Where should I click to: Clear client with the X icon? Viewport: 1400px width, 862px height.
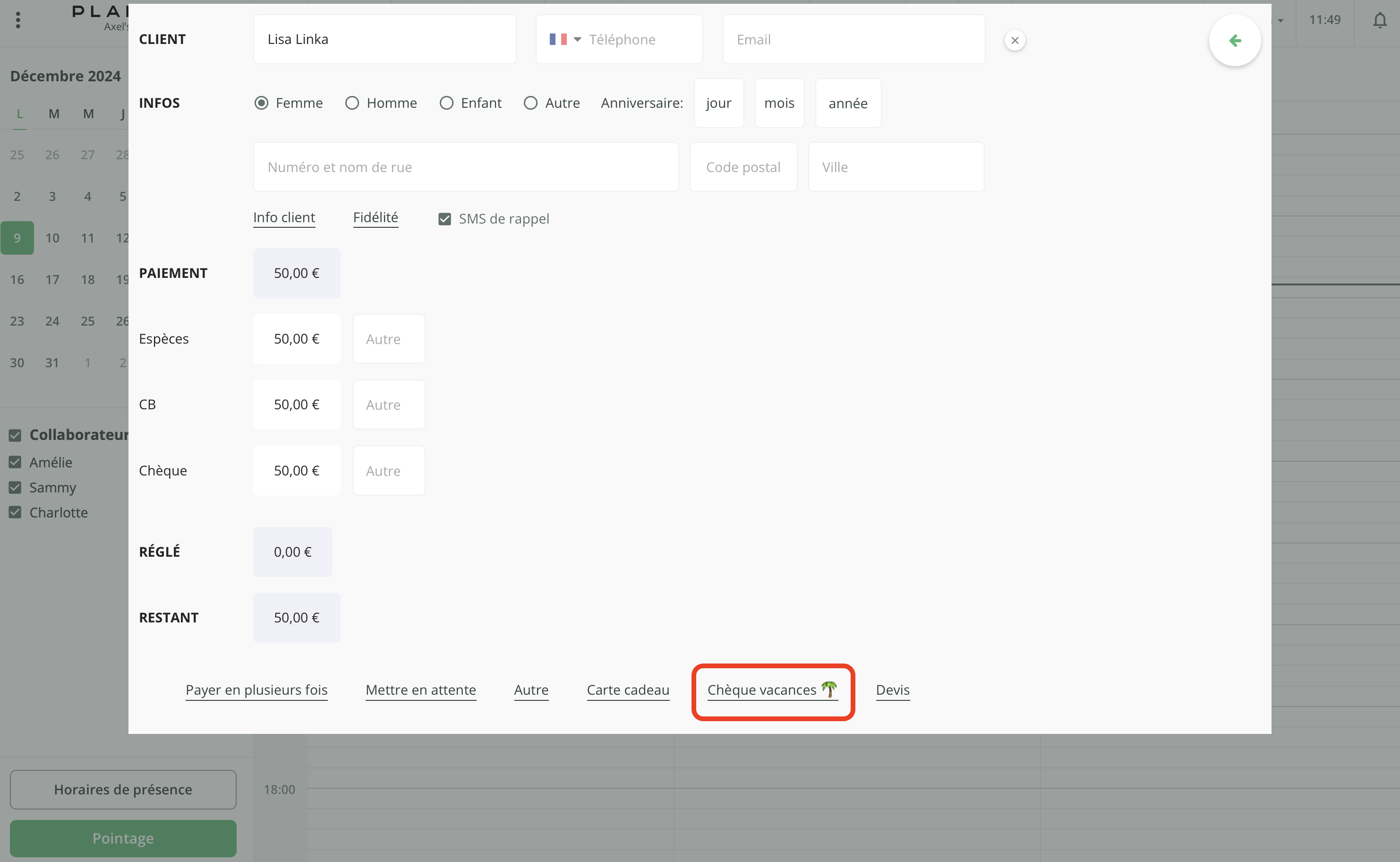pos(1014,41)
